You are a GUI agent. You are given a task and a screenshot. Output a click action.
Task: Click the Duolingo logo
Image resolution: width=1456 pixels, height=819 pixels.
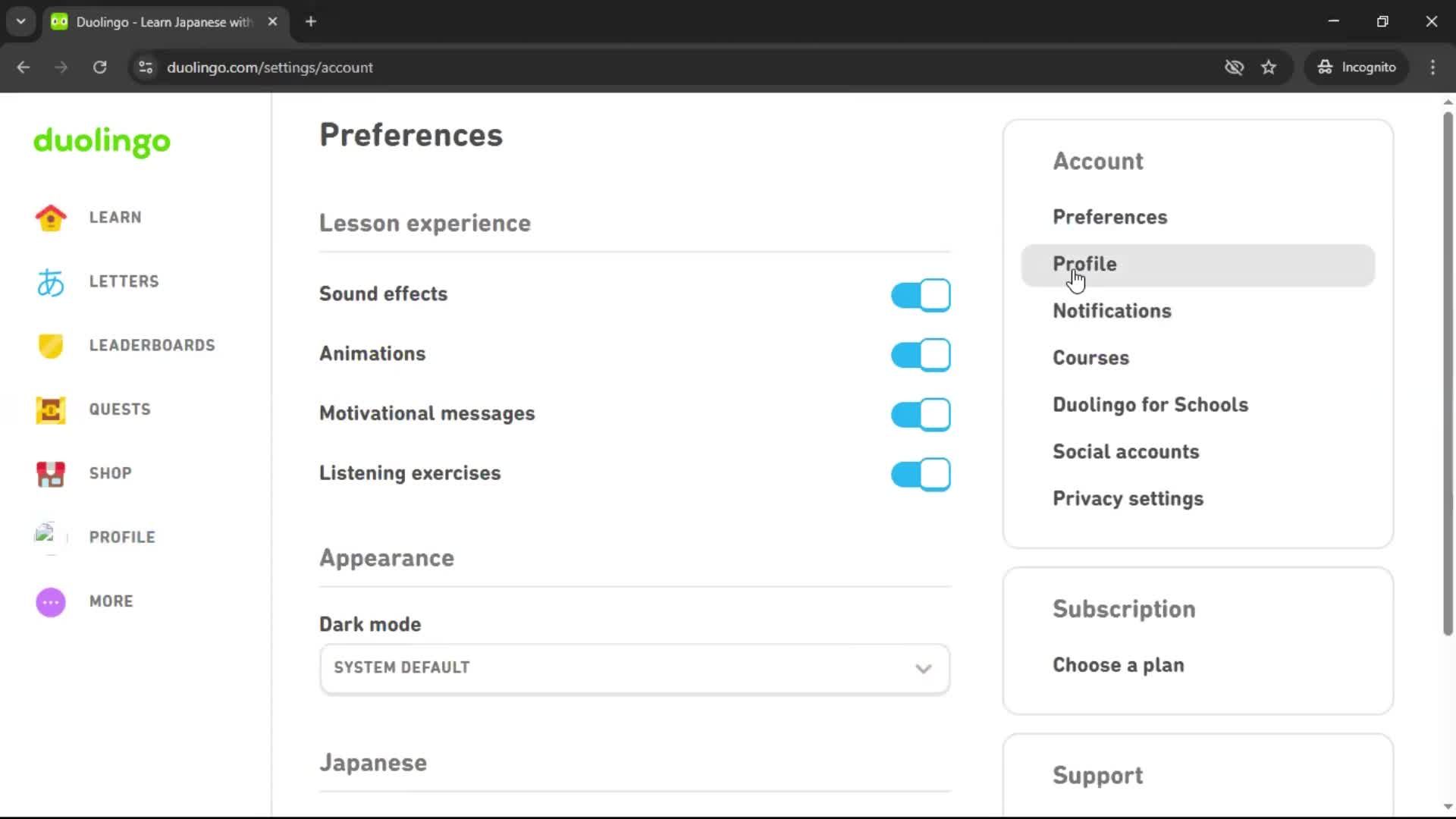point(101,143)
